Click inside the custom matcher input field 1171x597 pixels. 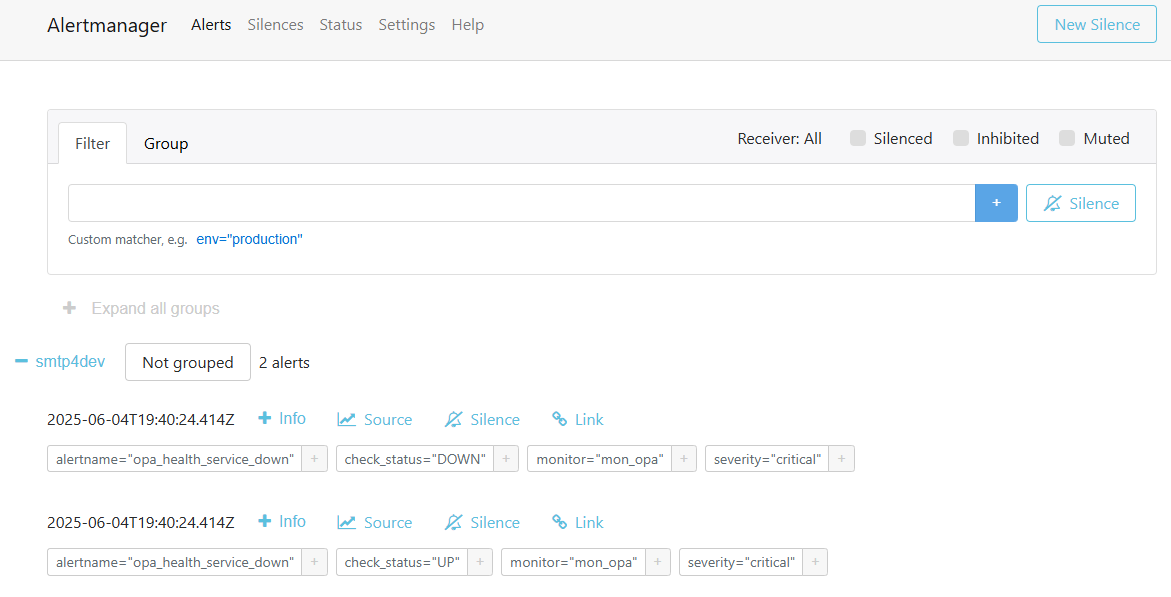pyautogui.click(x=520, y=202)
